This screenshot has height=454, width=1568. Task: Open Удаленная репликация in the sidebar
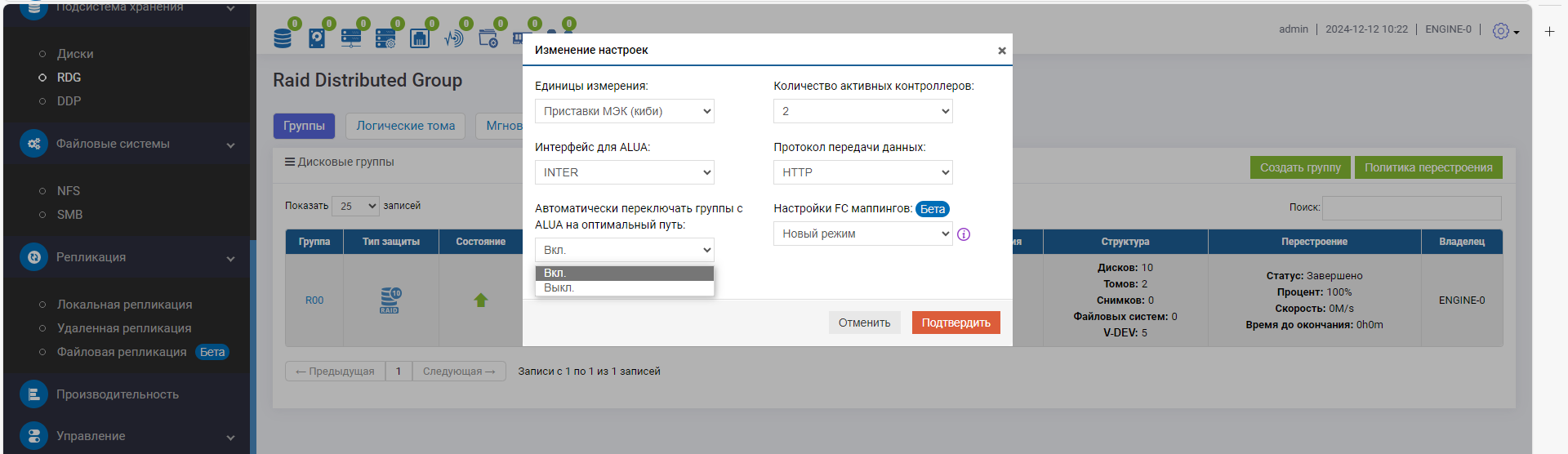[124, 328]
